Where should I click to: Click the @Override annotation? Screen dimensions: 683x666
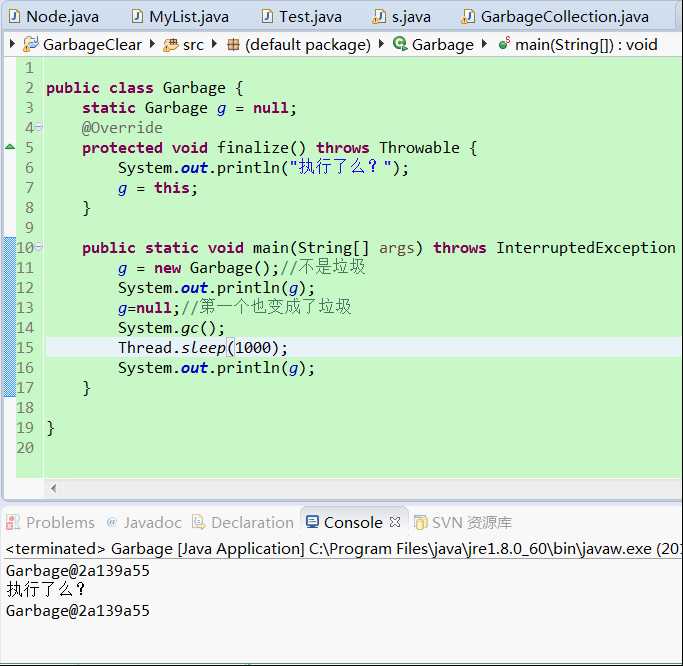click(122, 128)
